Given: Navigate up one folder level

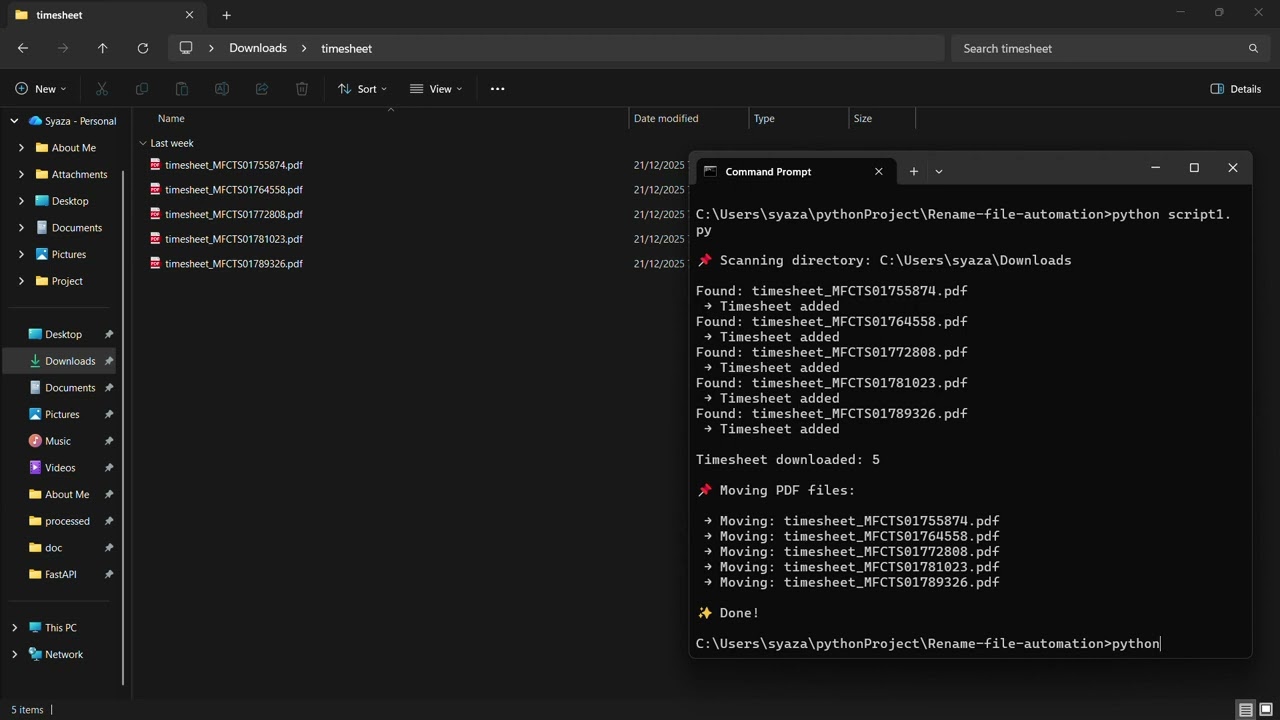Looking at the screenshot, I should [102, 48].
